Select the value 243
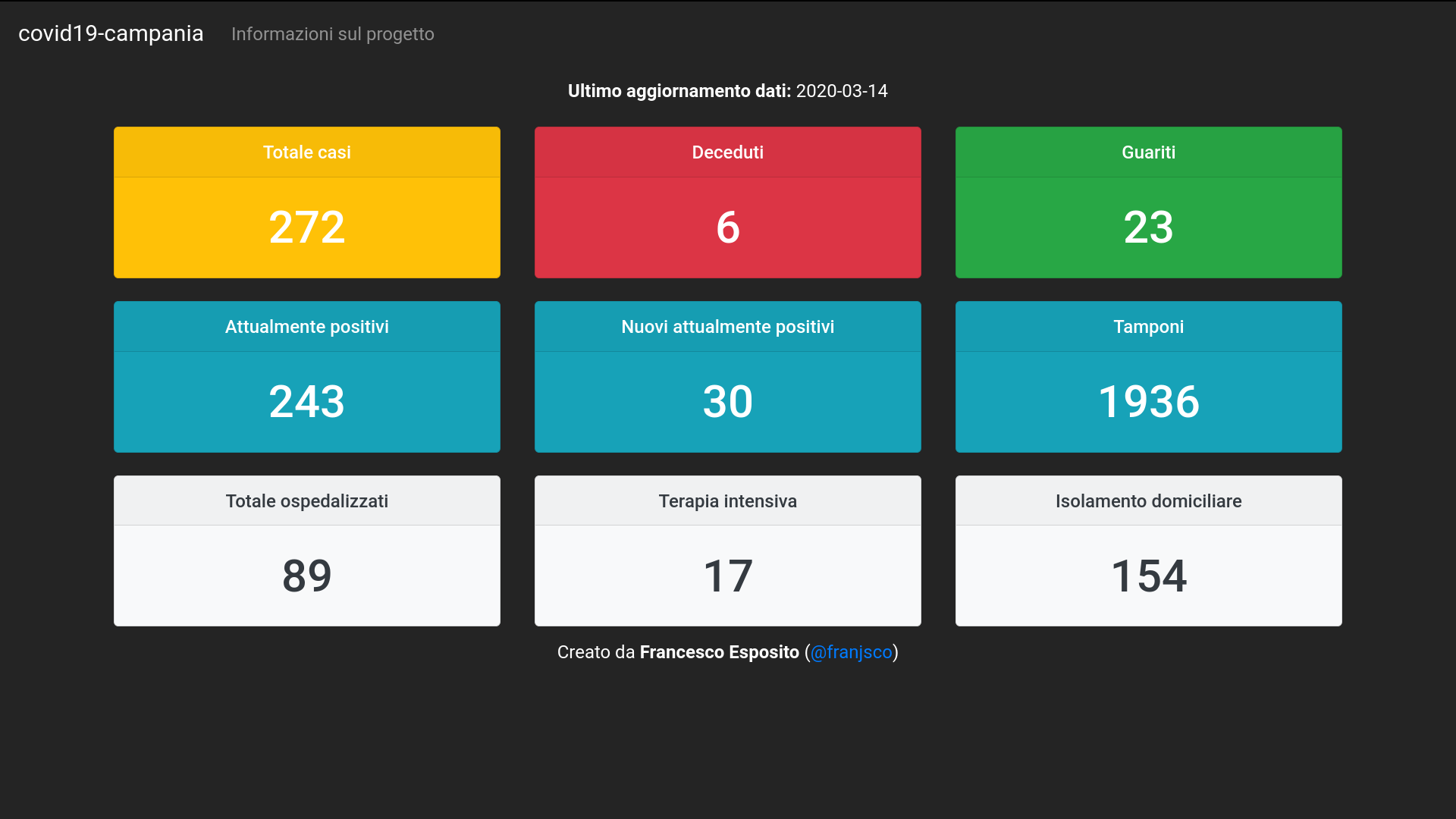This screenshot has width=1456, height=819. pyautogui.click(x=307, y=401)
